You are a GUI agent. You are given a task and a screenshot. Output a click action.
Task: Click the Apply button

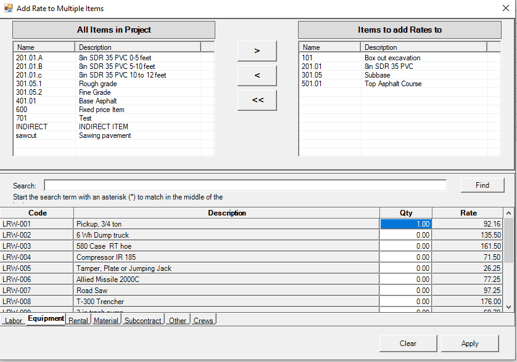(470, 343)
